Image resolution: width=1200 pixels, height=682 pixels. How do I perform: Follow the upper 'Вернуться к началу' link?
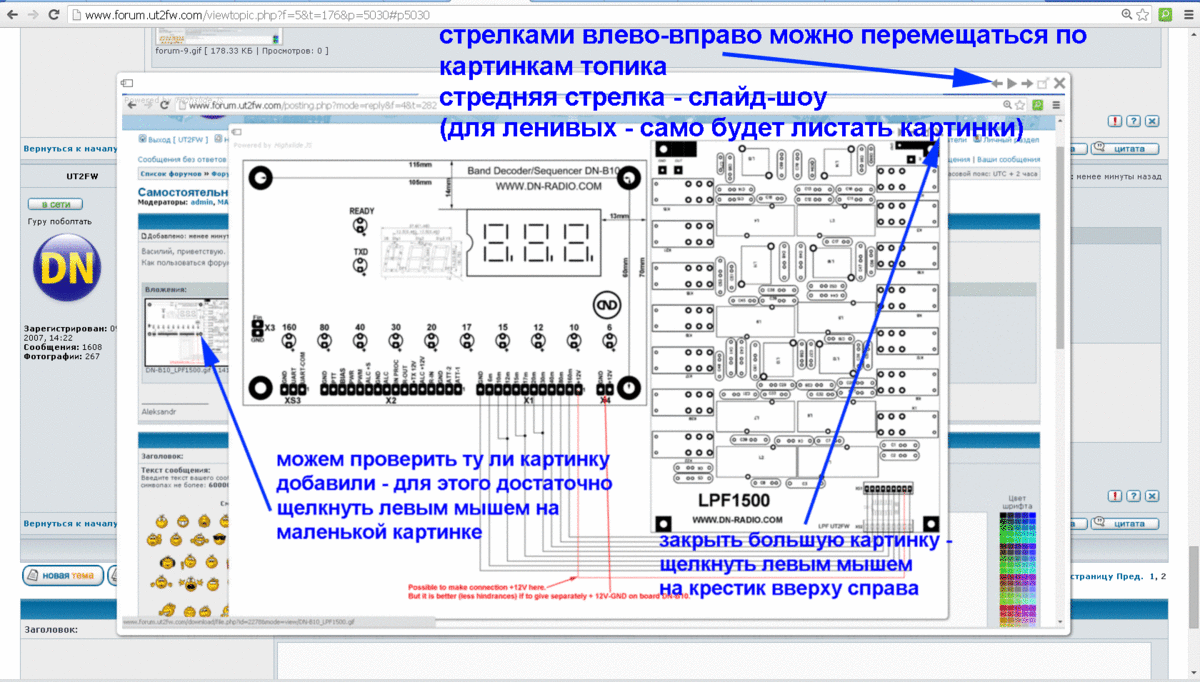coord(70,149)
